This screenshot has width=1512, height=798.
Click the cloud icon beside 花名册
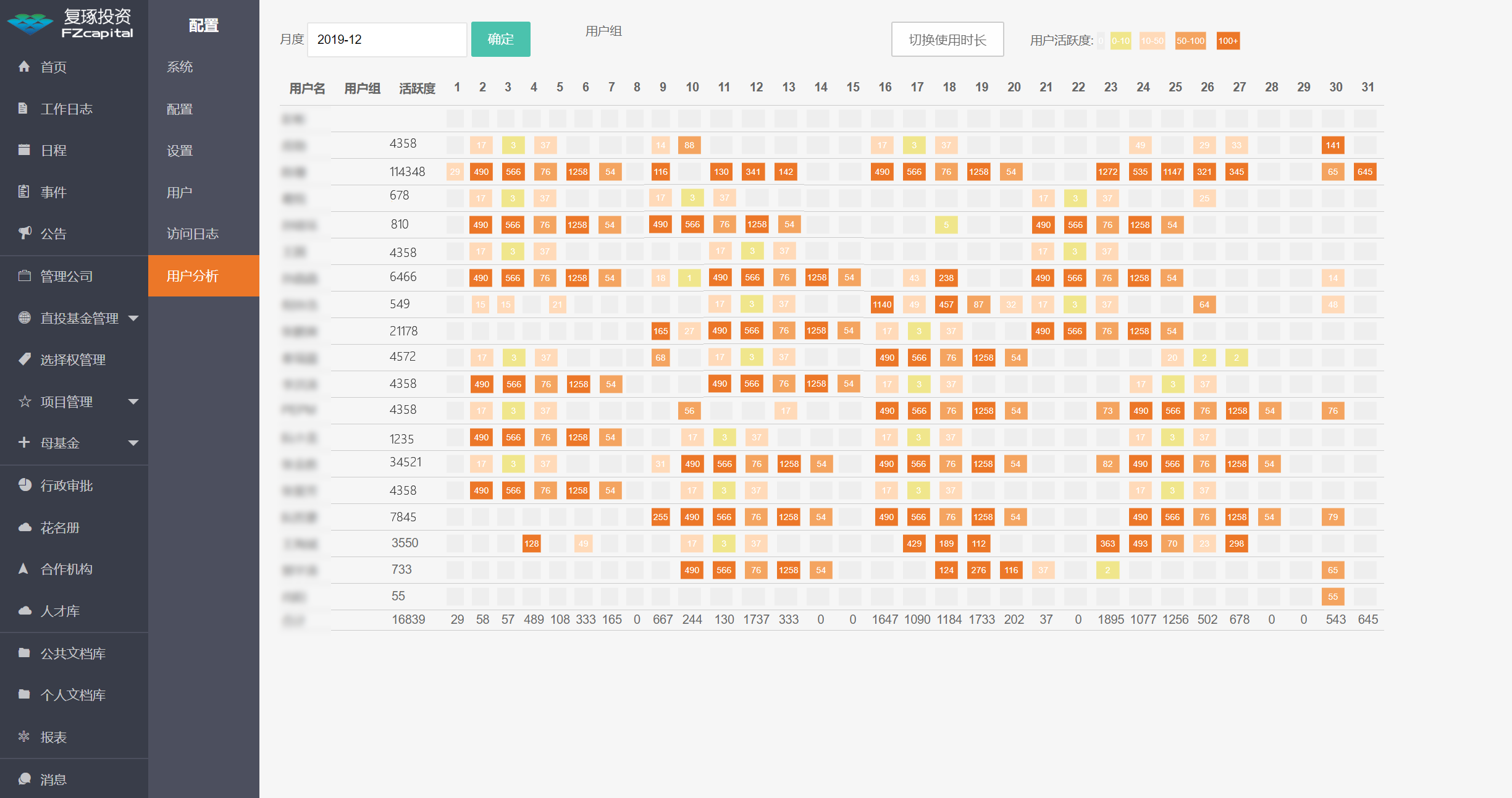point(25,527)
